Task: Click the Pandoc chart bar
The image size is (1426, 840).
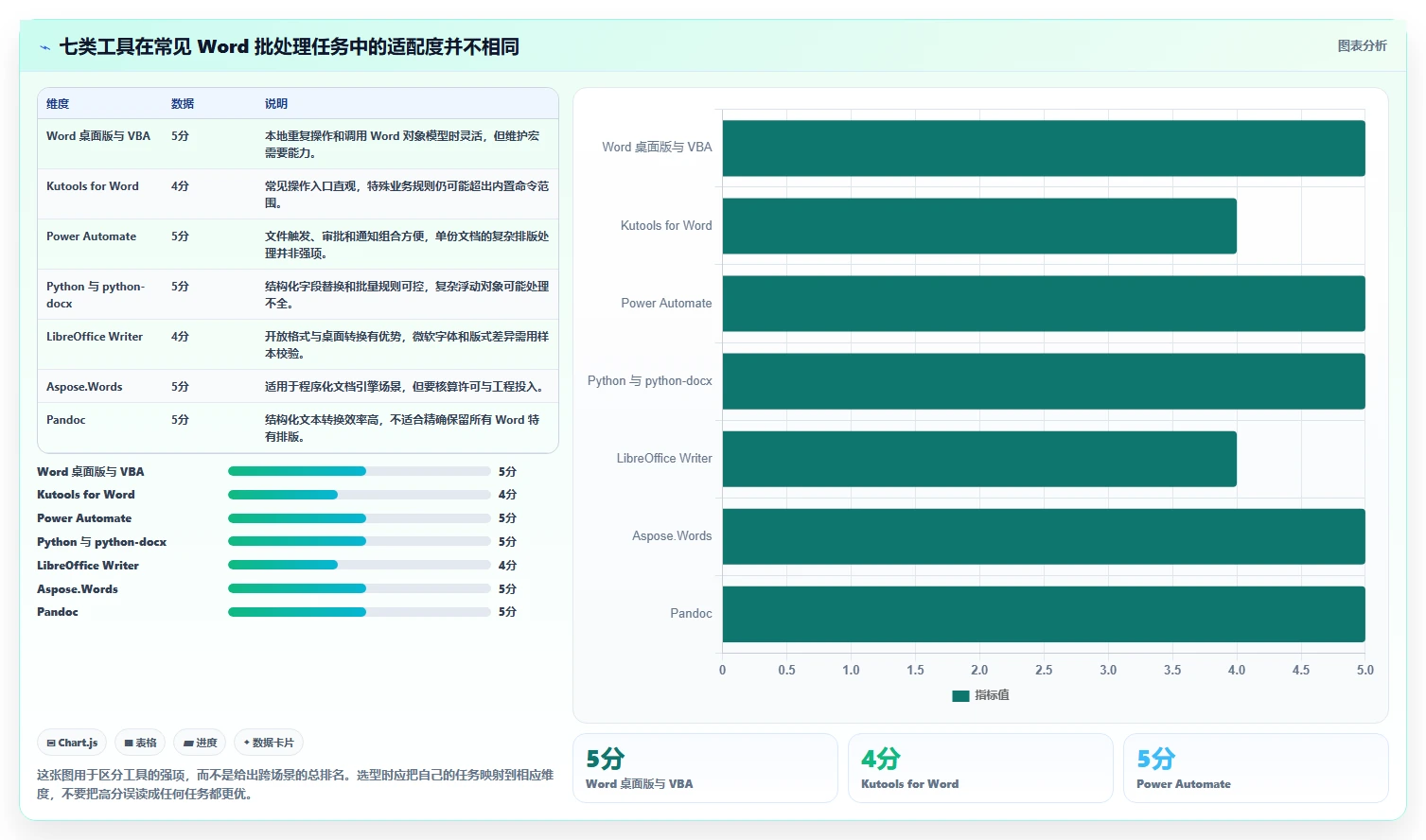Action: click(x=1044, y=614)
